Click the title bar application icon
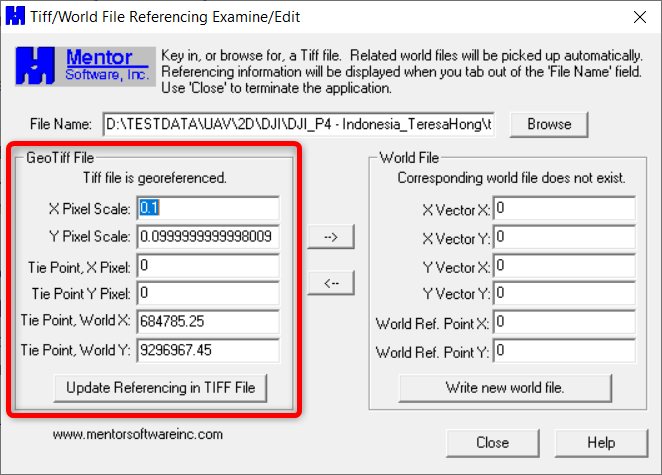The height and width of the screenshot is (475, 662). (16, 17)
